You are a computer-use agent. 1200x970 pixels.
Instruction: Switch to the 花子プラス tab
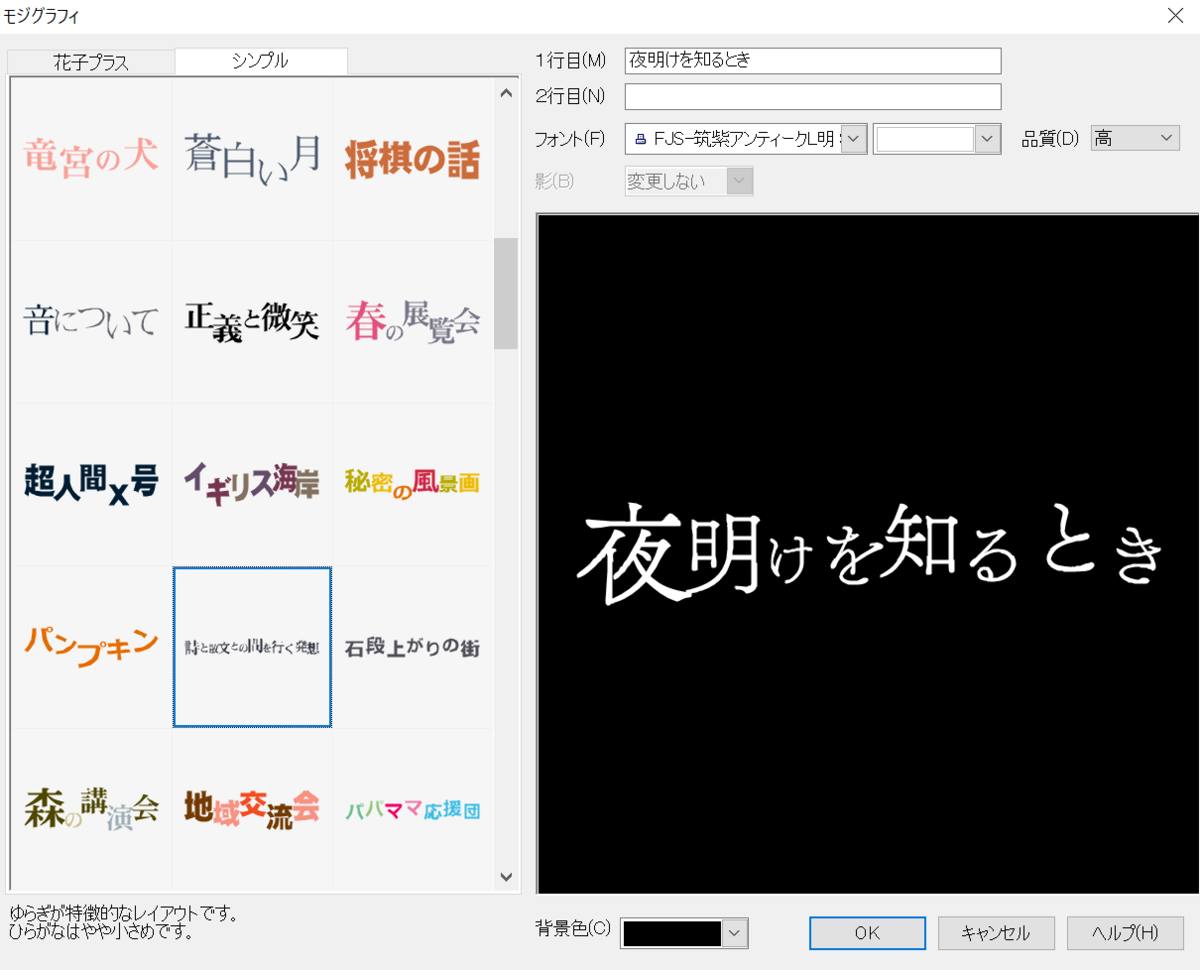click(x=90, y=61)
